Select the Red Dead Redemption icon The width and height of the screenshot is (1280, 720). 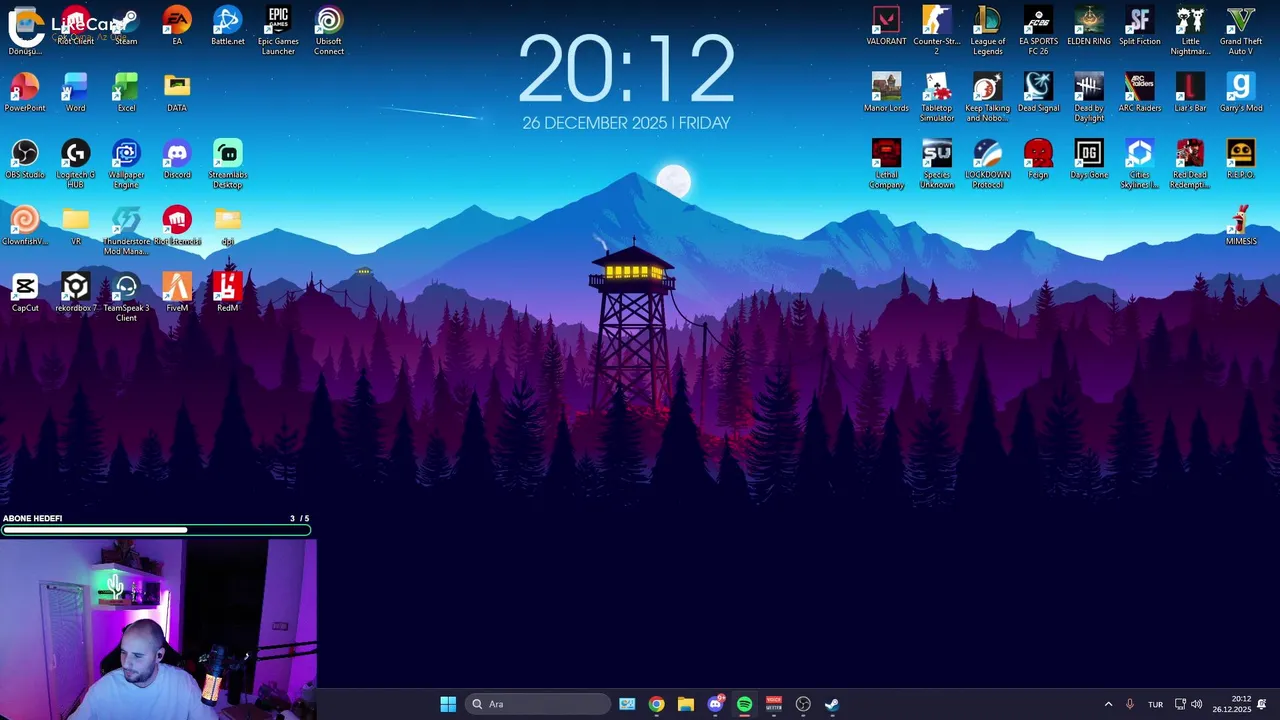click(1190, 164)
